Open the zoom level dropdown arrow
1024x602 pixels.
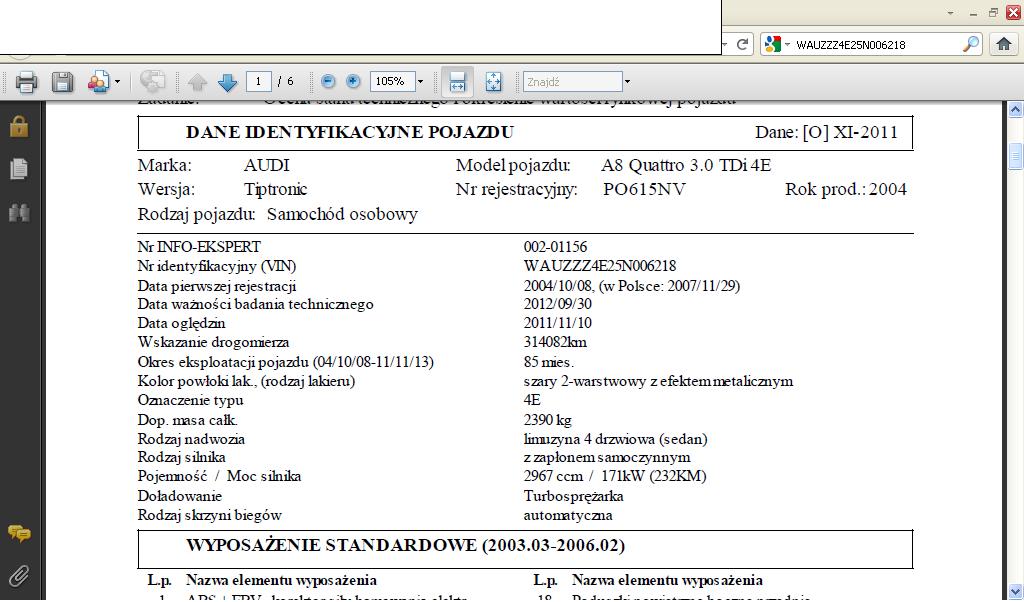coord(420,82)
